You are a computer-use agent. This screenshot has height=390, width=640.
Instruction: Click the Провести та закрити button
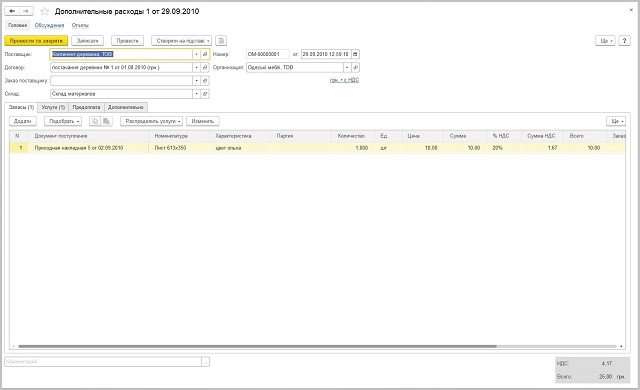point(36,41)
